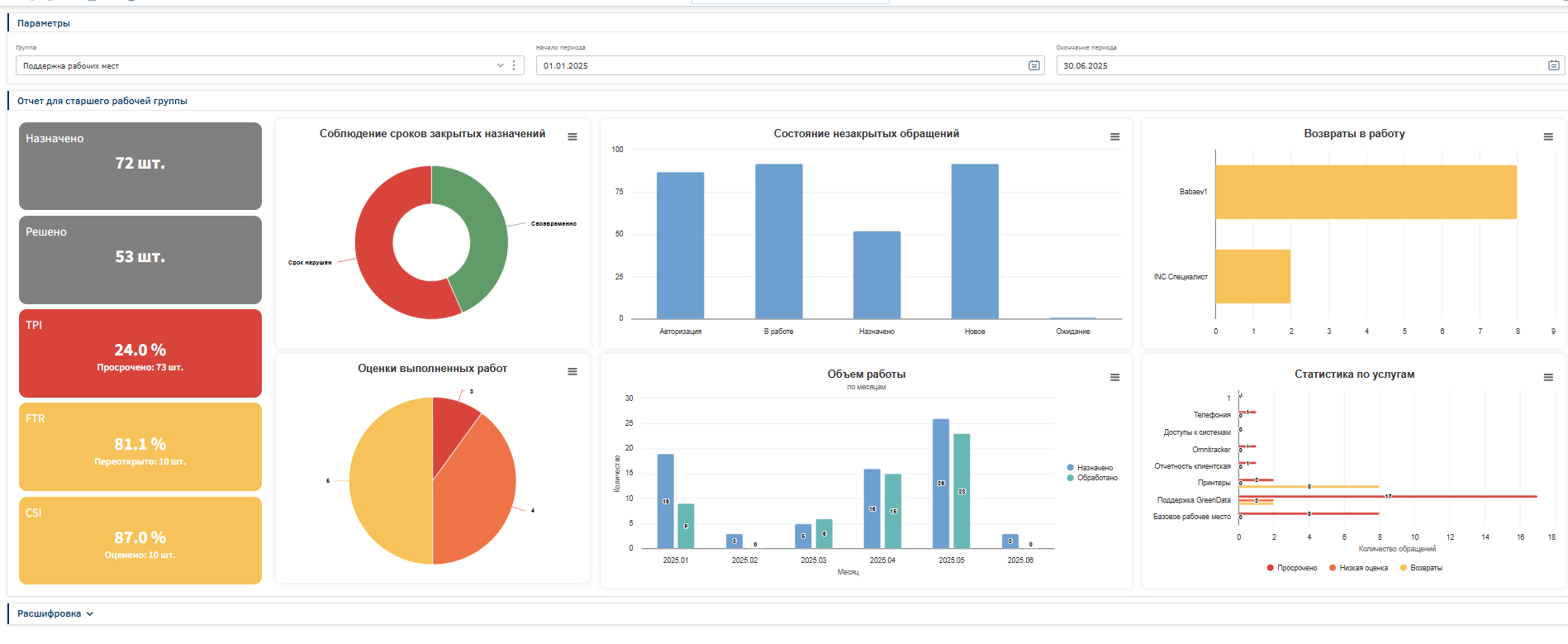
Task: Toggle Назначено series in Объем работы legend
Action: 1094,468
